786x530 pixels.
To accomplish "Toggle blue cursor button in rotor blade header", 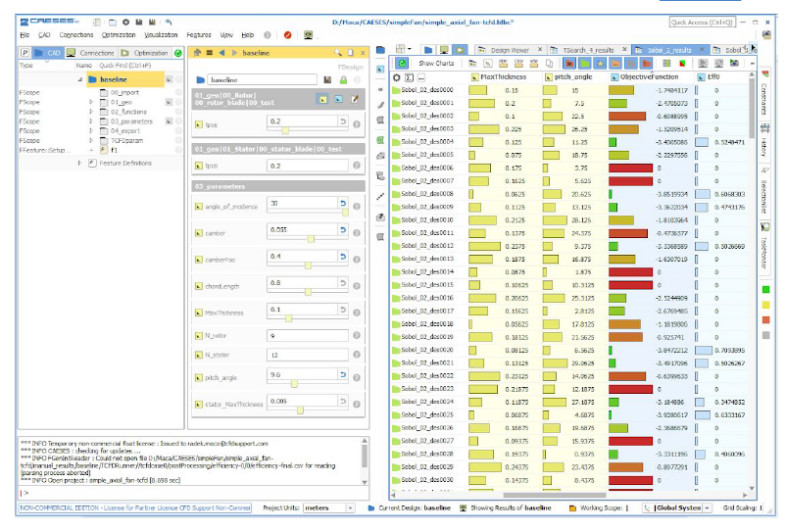I will pos(339,99).
